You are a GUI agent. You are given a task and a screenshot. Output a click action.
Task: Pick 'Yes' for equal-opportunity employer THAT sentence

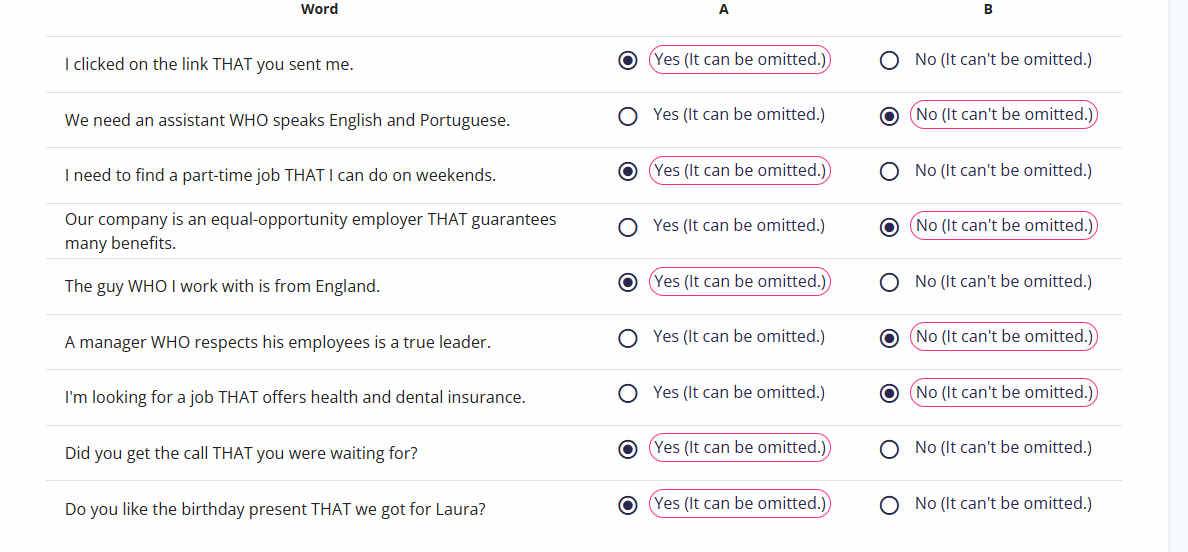[x=627, y=227]
